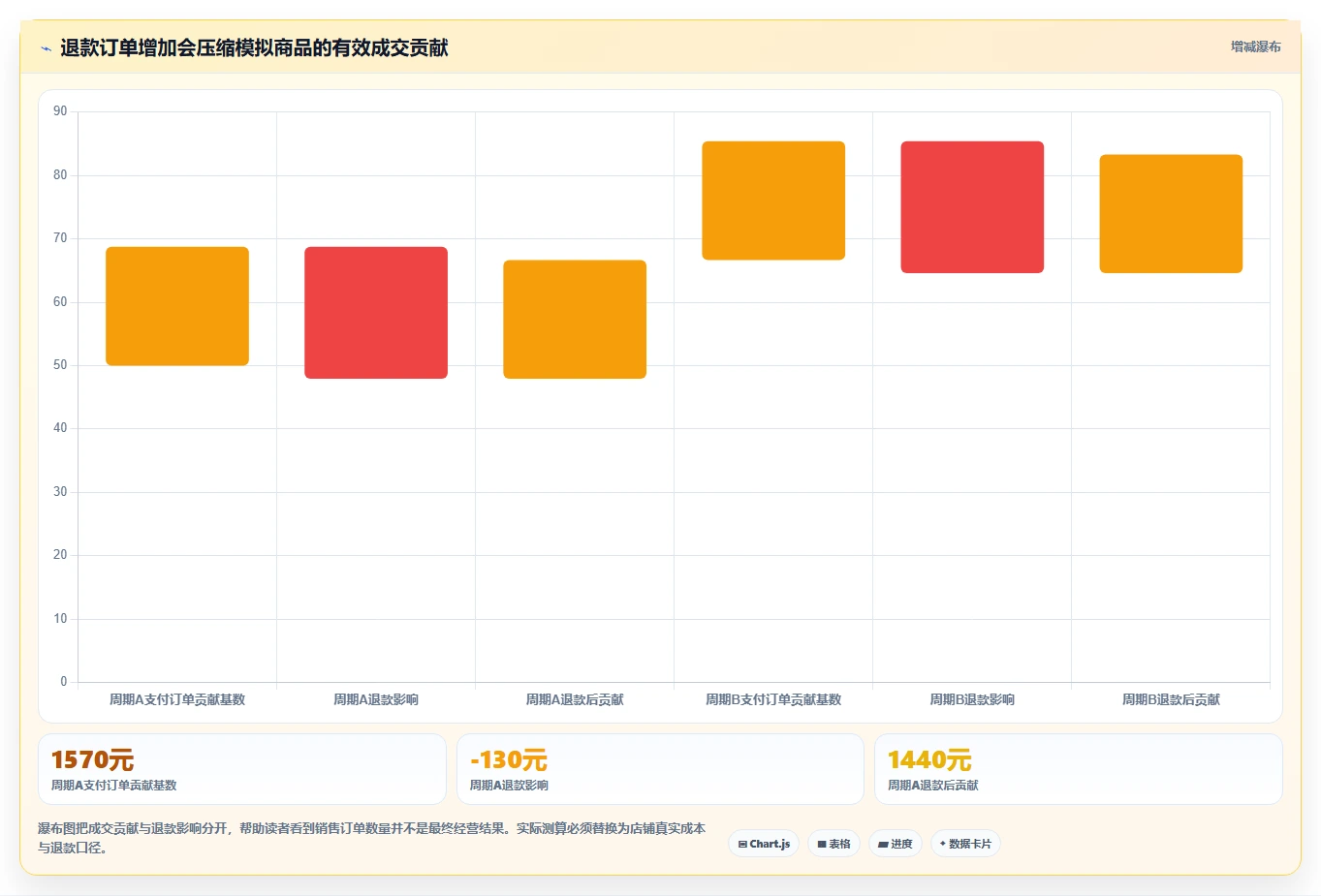Click the red 周期B退款影响 bar
This screenshot has width=1321, height=896.
tap(972, 207)
